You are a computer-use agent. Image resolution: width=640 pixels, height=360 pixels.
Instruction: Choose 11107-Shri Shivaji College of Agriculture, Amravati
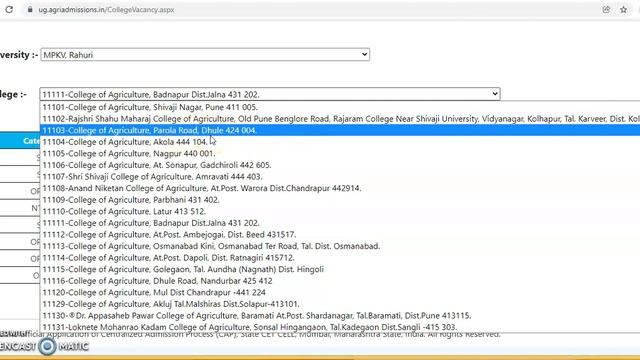point(340,177)
